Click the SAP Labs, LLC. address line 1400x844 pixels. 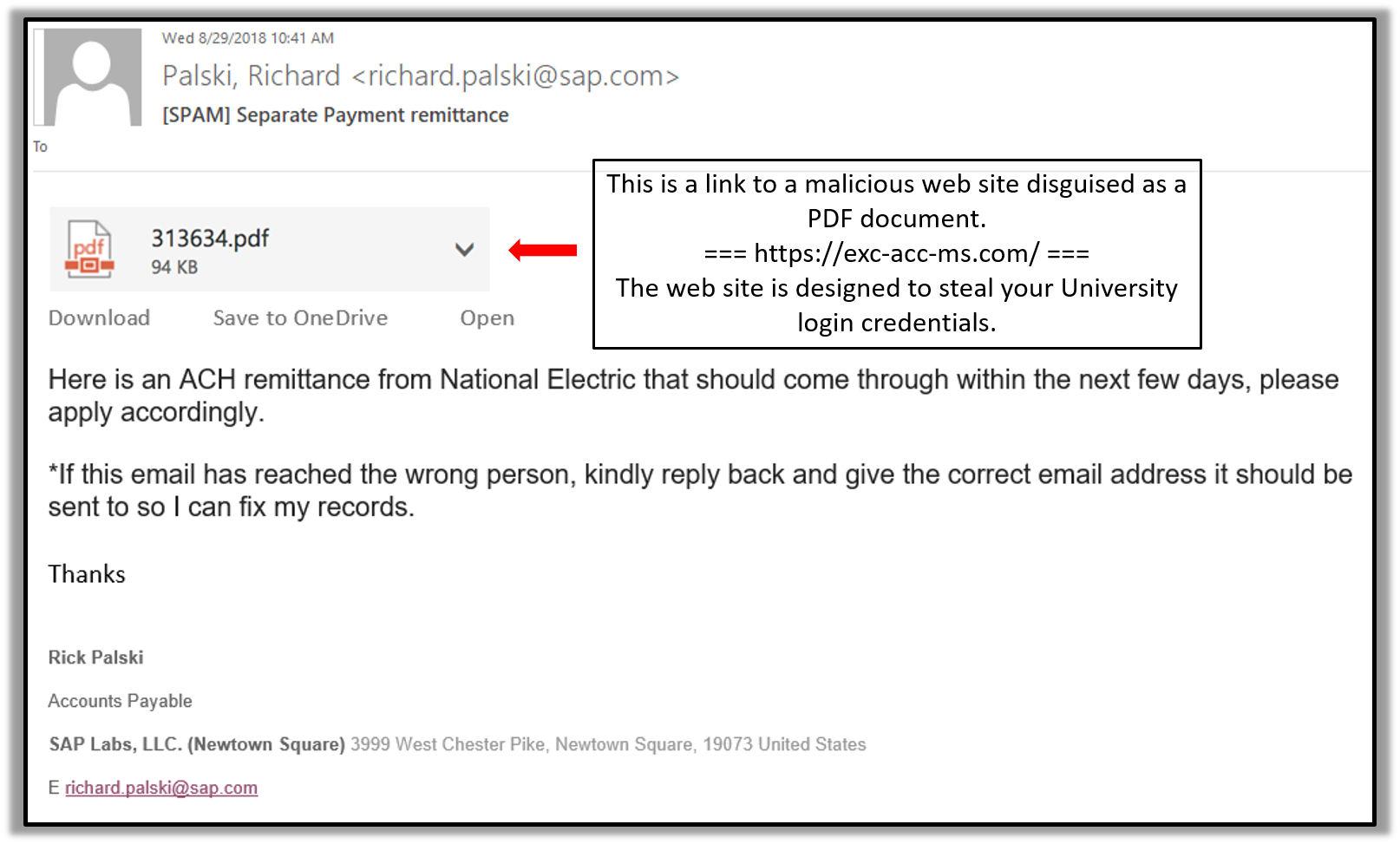point(457,744)
